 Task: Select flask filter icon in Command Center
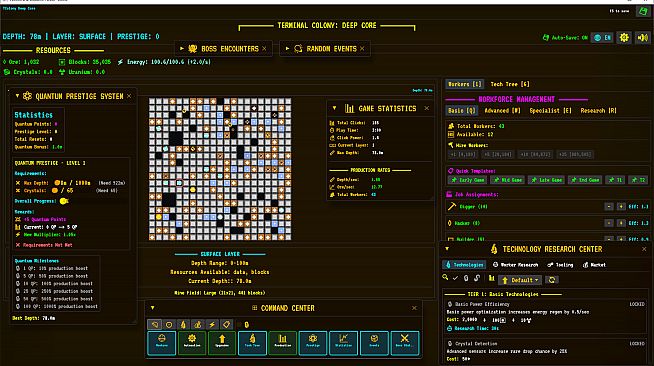[x=183, y=325]
